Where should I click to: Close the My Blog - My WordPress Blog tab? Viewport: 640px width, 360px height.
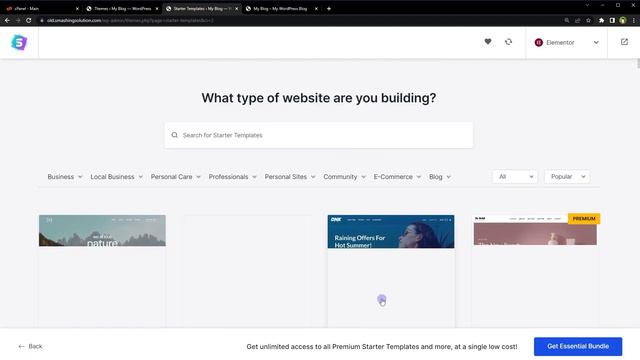pyautogui.click(x=316, y=9)
